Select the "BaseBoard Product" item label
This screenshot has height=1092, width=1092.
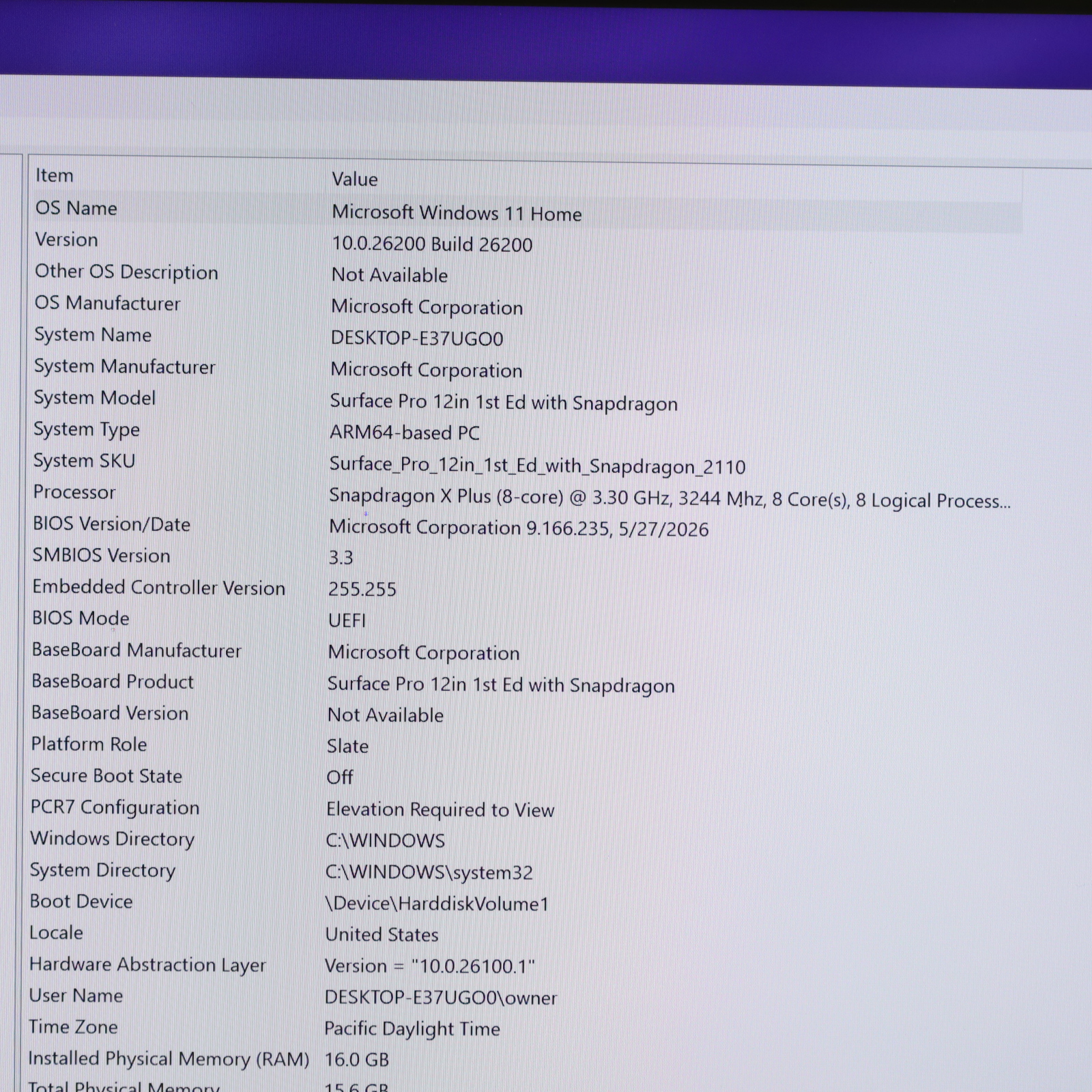coord(113,681)
